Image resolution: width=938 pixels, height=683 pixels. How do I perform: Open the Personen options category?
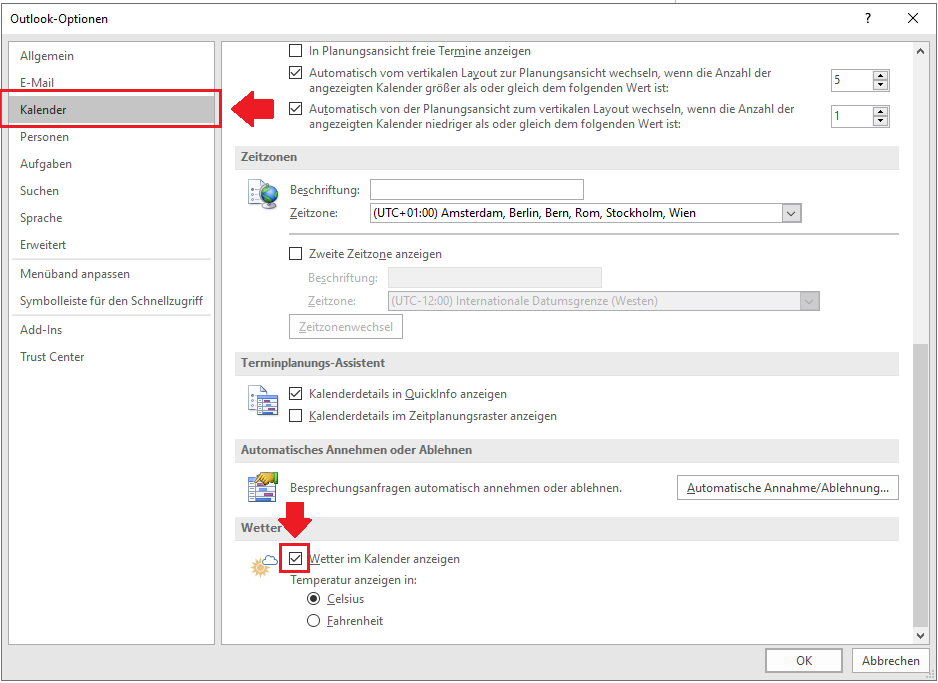[x=112, y=136]
